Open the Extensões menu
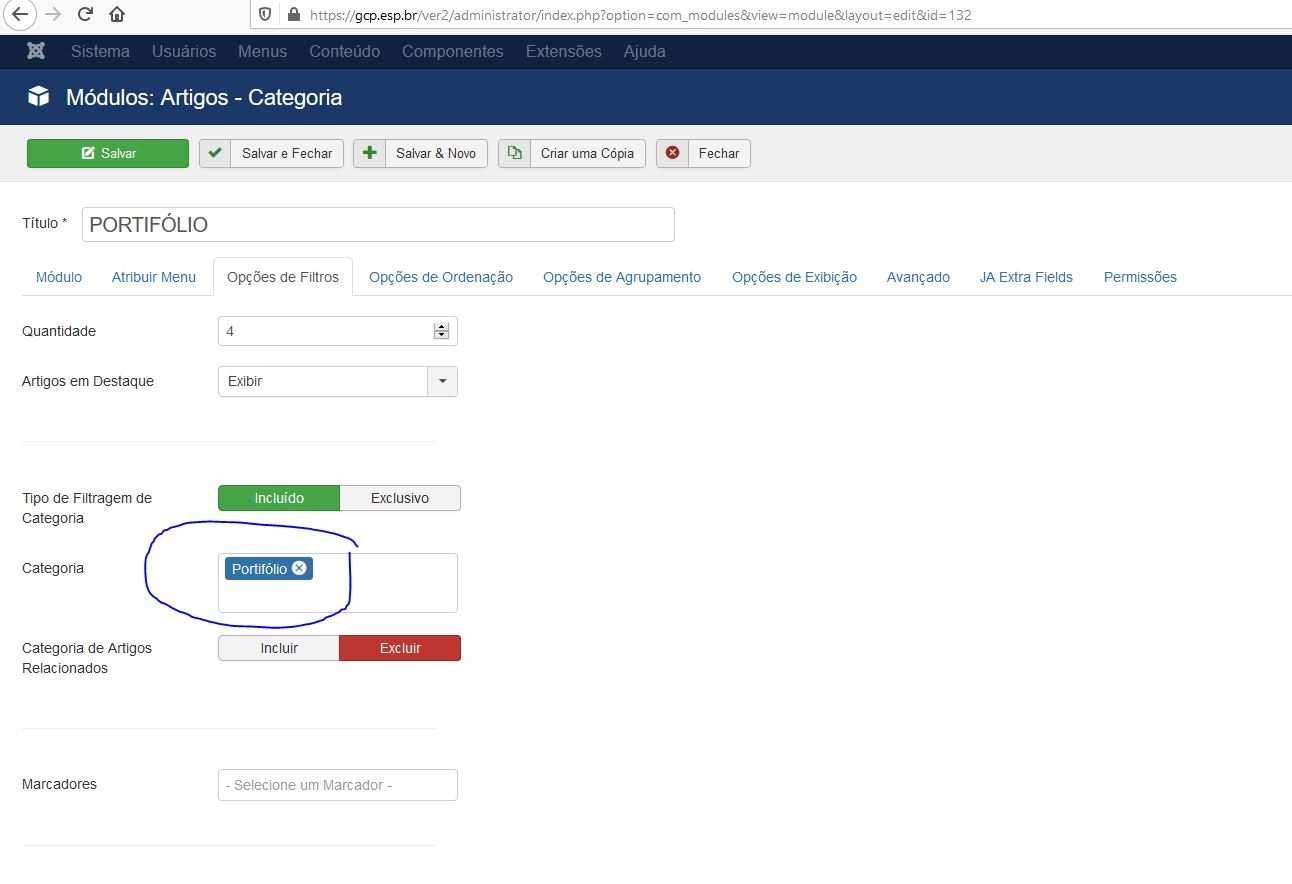Screen dimensions: 1292x884 pos(564,51)
